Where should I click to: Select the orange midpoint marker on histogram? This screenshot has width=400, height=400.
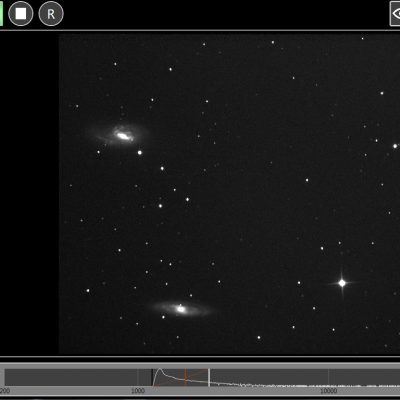[x=185, y=378]
